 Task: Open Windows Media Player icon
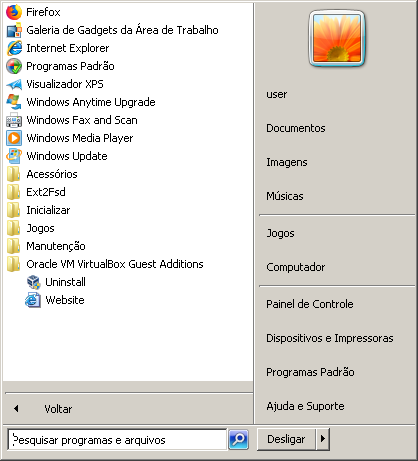point(14,138)
